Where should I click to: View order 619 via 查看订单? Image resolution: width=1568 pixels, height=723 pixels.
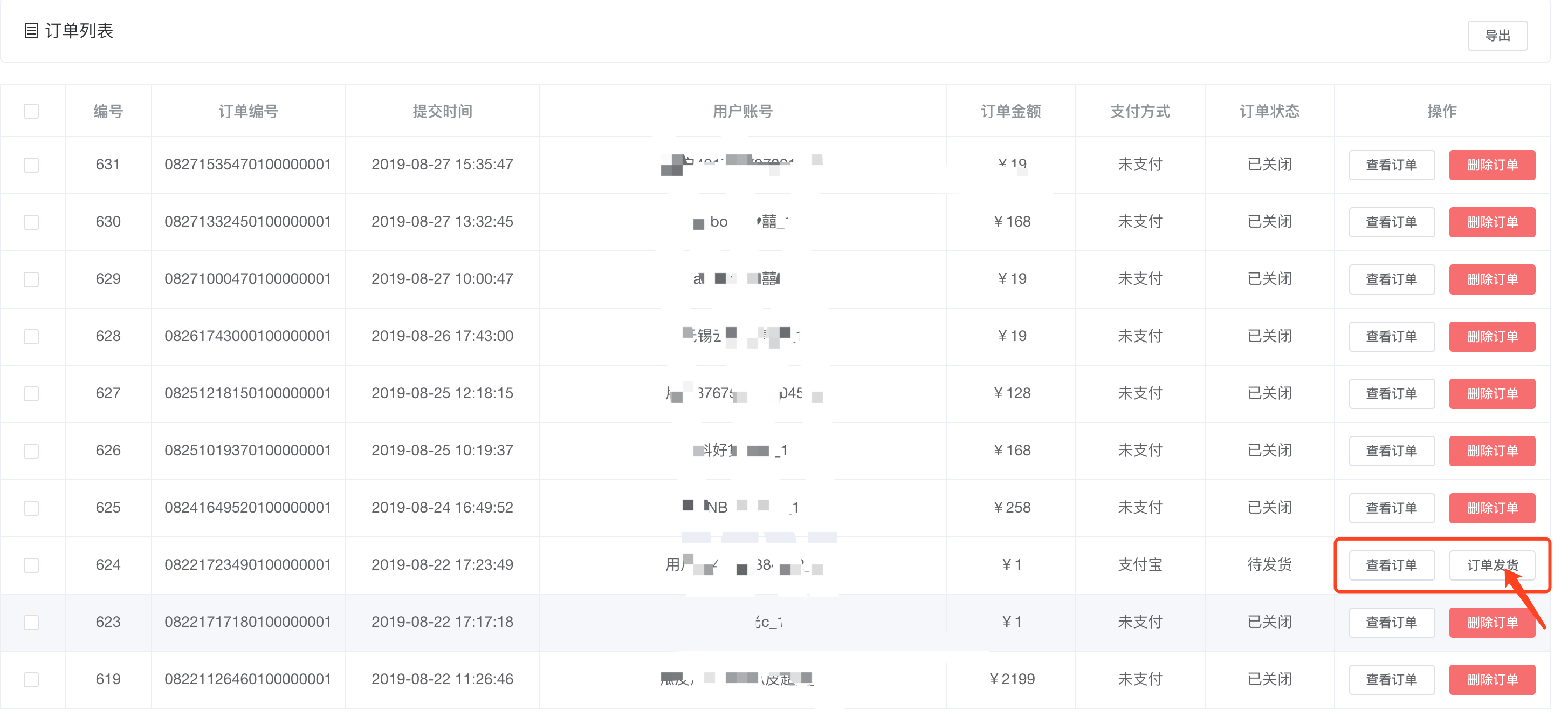pyautogui.click(x=1392, y=680)
